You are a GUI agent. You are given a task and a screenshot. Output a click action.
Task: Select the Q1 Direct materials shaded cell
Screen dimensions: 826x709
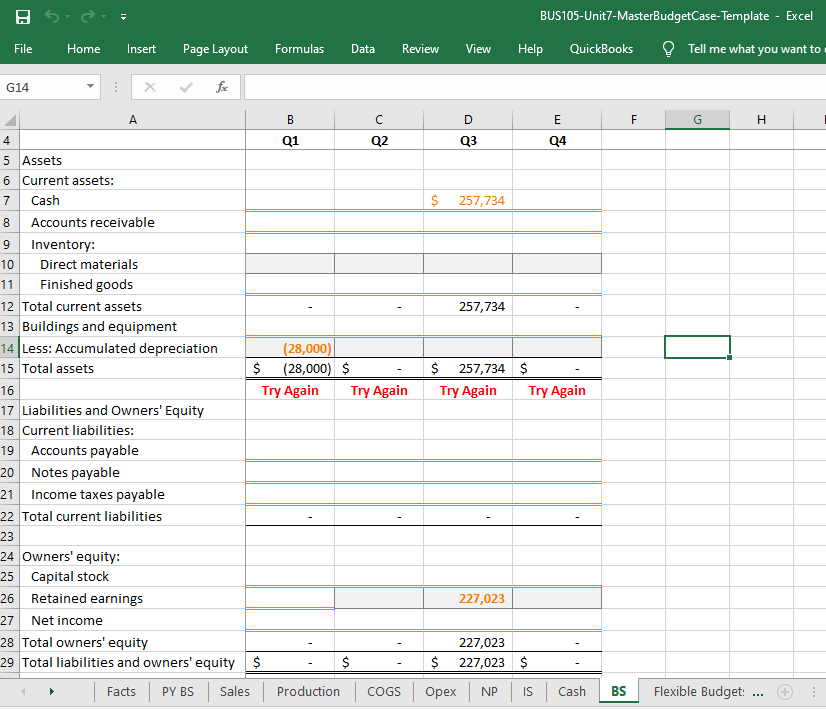click(290, 264)
